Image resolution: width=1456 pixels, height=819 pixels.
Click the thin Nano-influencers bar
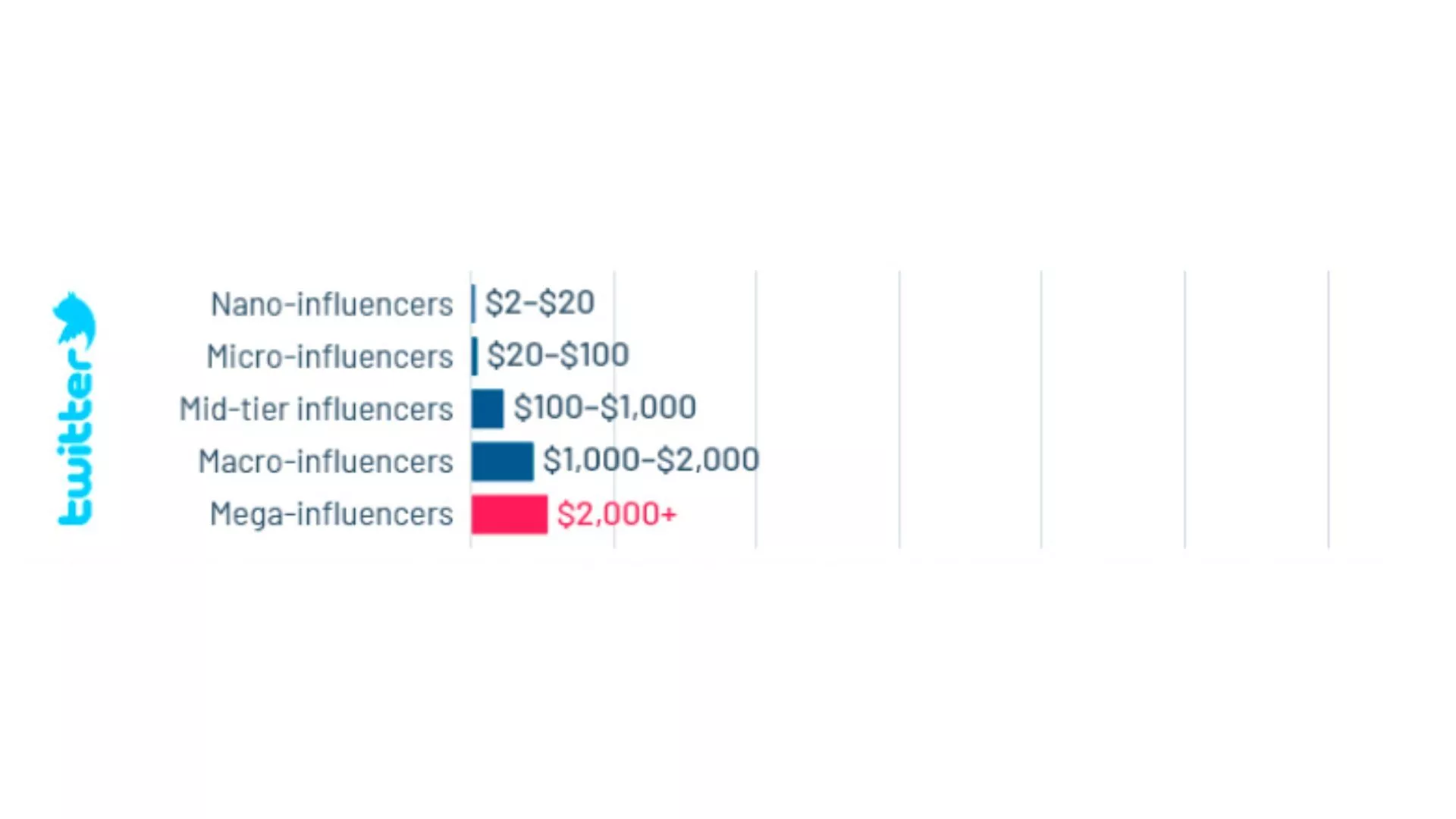pos(473,303)
